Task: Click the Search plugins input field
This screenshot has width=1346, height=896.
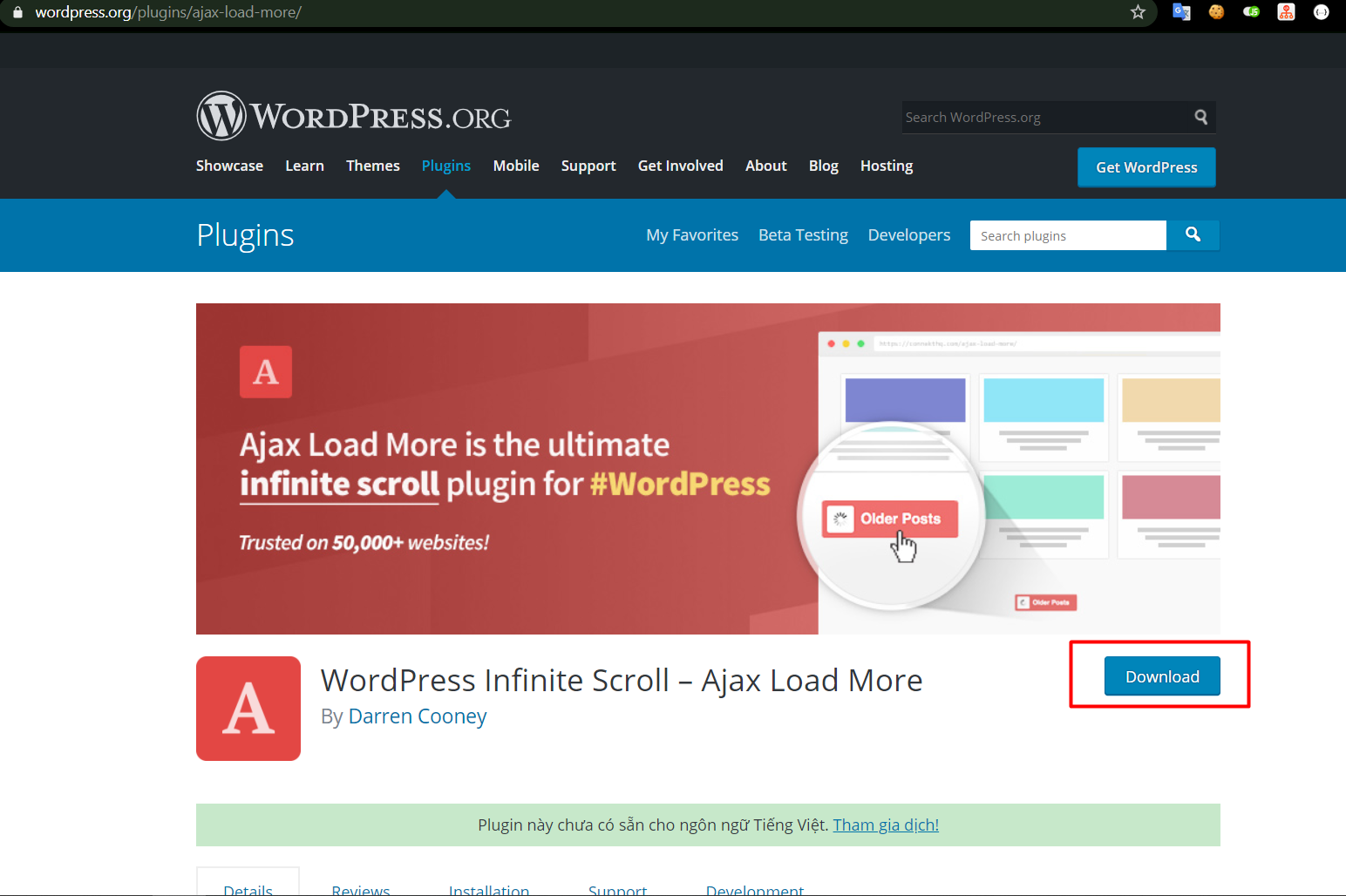Action: pos(1068,234)
